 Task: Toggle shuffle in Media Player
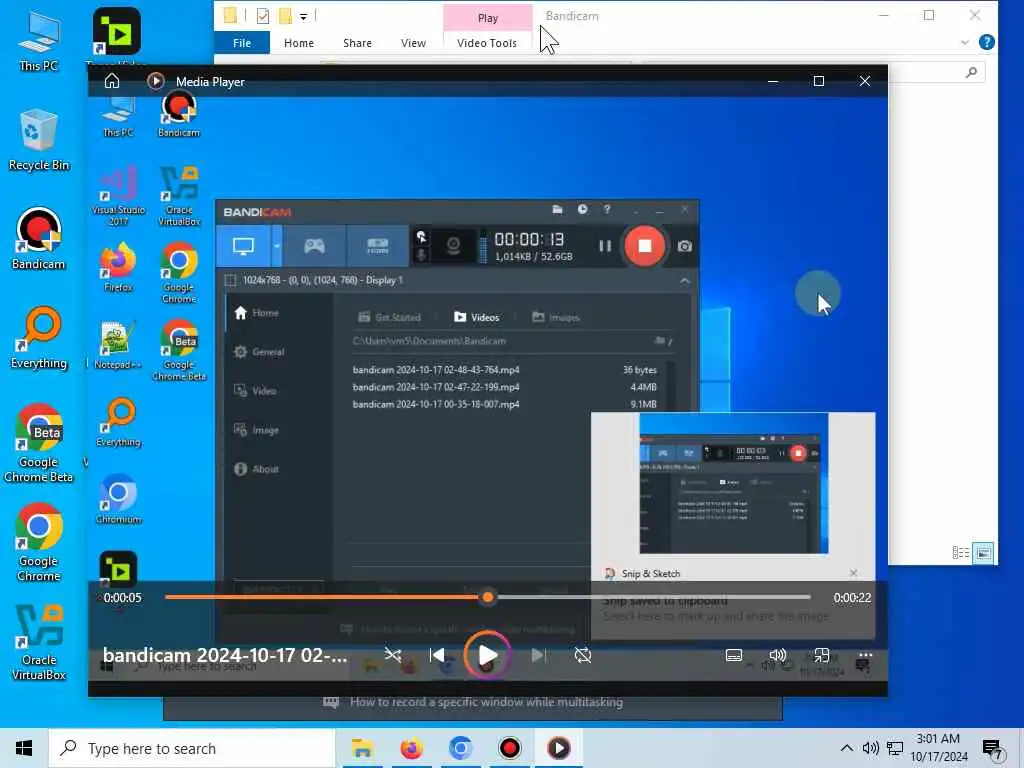pyautogui.click(x=392, y=655)
